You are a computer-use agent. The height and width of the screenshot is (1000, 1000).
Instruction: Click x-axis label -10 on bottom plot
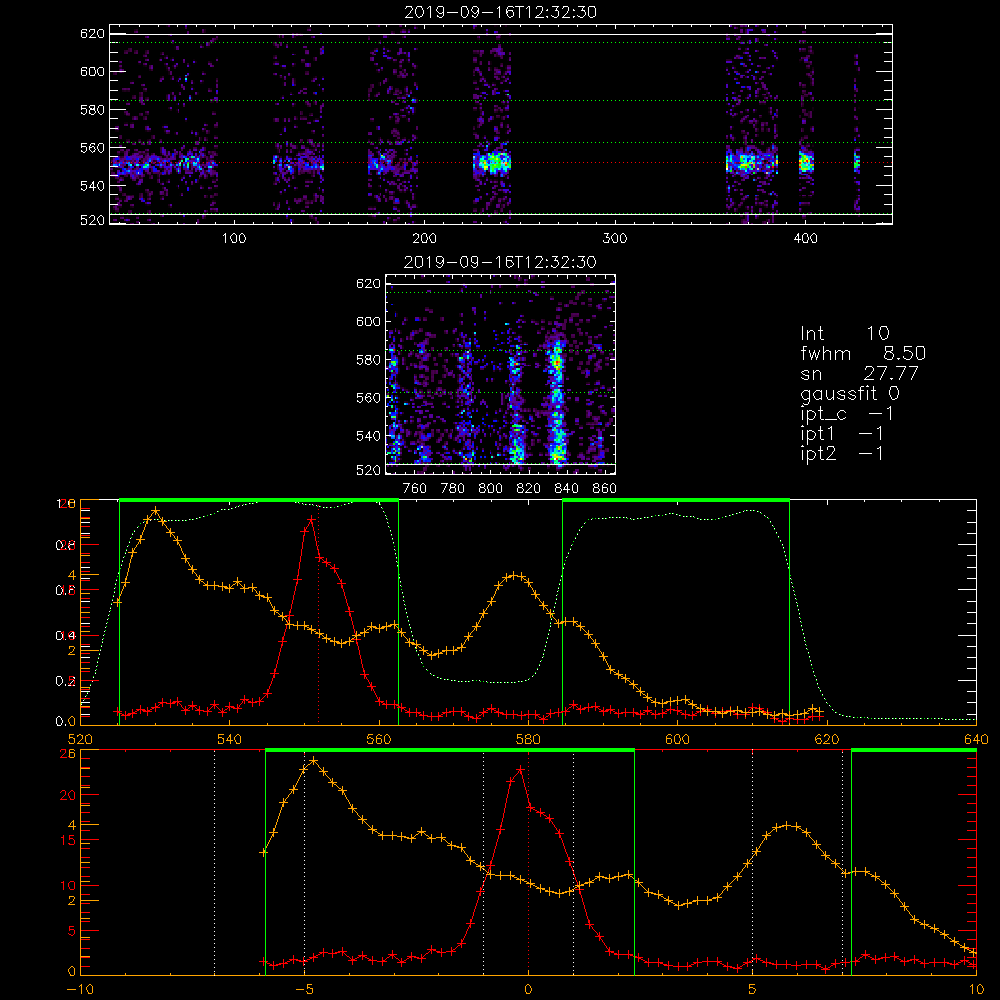80,990
